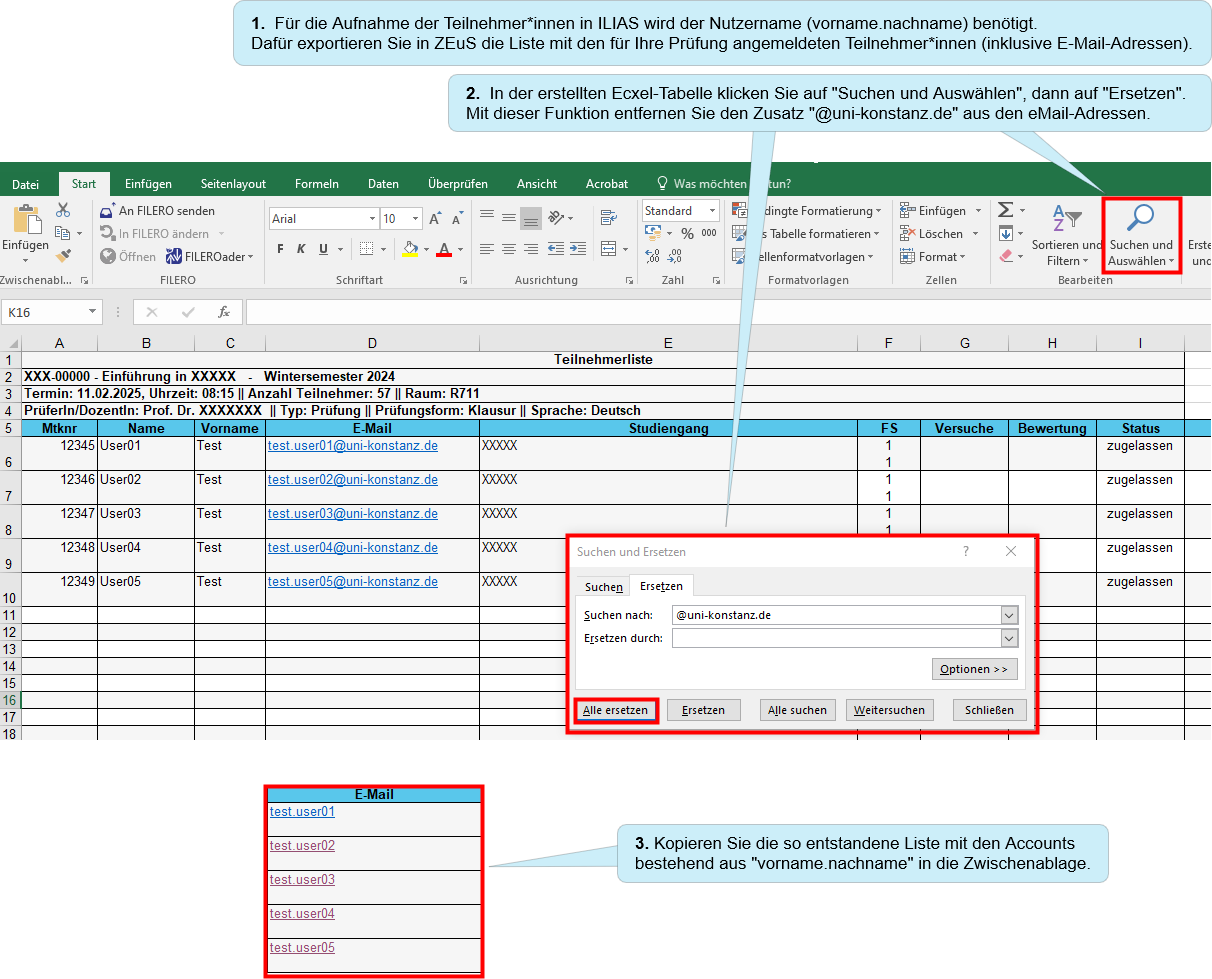1212x979 pixels.
Task: Click the text orientation icon
Action: [558, 217]
